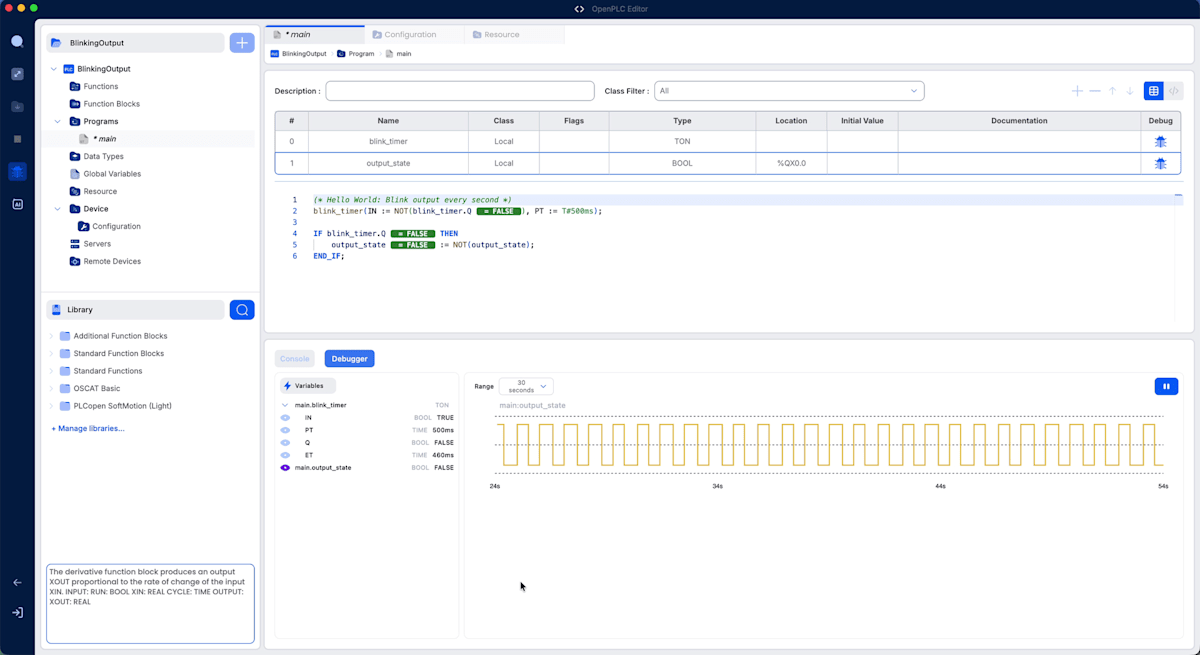
Task: Click the expand/fullscreen sidebar icon
Action: point(17,74)
